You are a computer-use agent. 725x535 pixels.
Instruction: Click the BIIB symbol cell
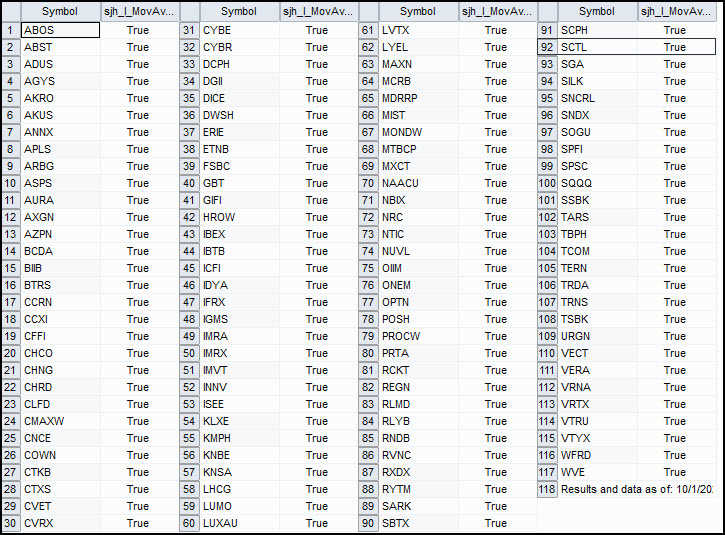click(x=60, y=268)
